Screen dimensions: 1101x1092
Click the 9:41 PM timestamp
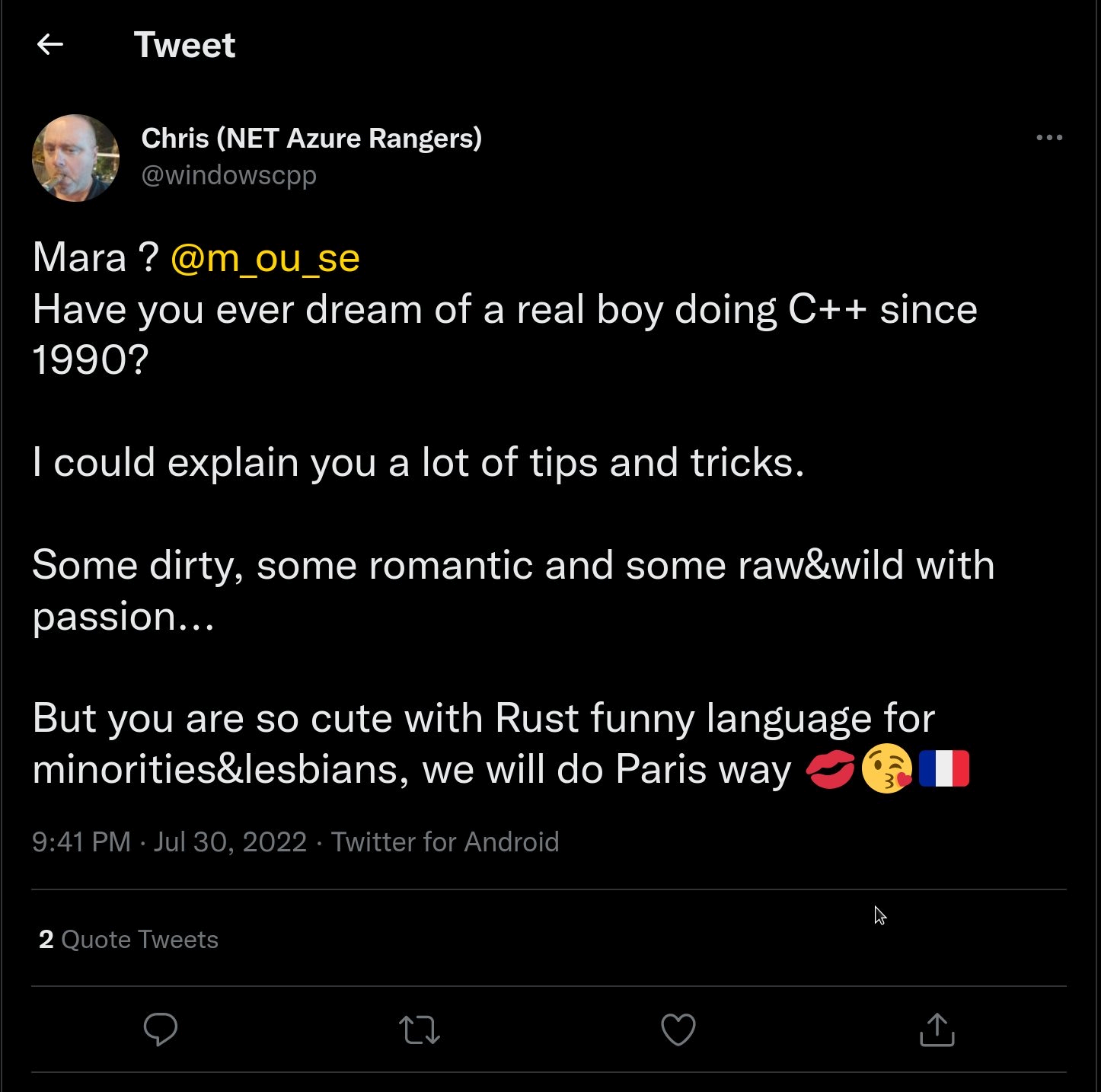coord(81,842)
